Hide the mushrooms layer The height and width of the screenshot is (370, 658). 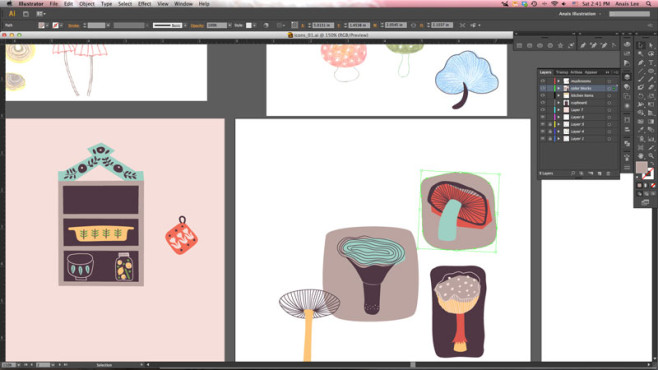tap(543, 81)
